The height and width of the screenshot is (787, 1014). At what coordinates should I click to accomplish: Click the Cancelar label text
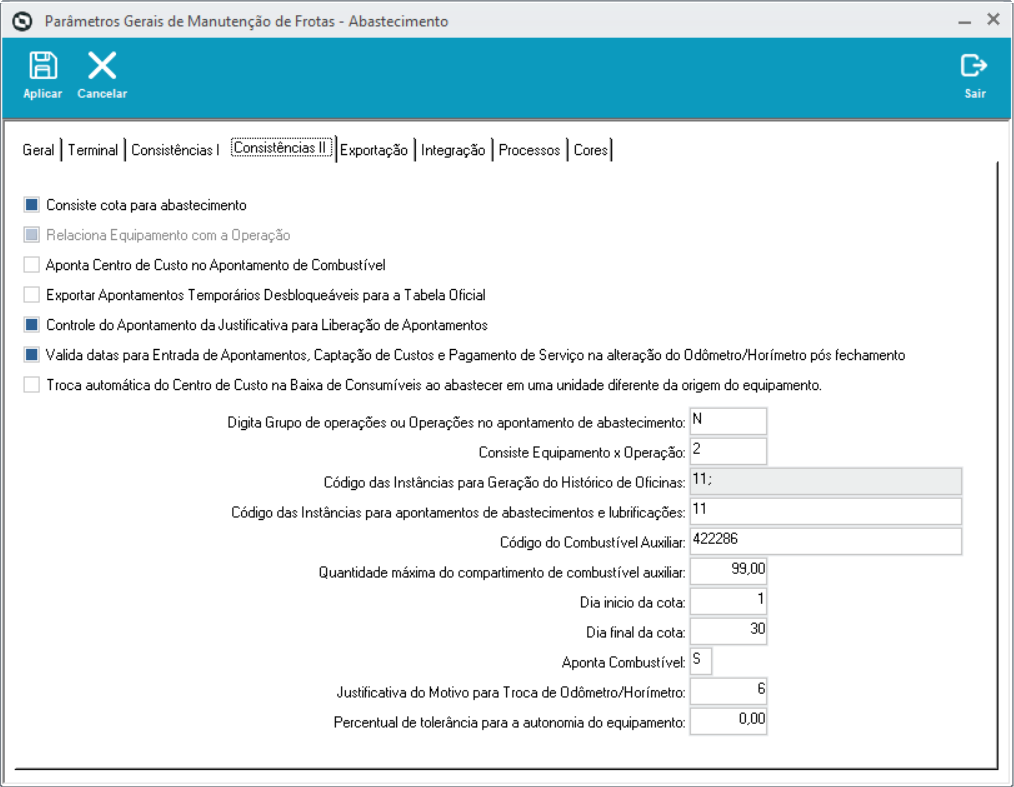click(102, 94)
